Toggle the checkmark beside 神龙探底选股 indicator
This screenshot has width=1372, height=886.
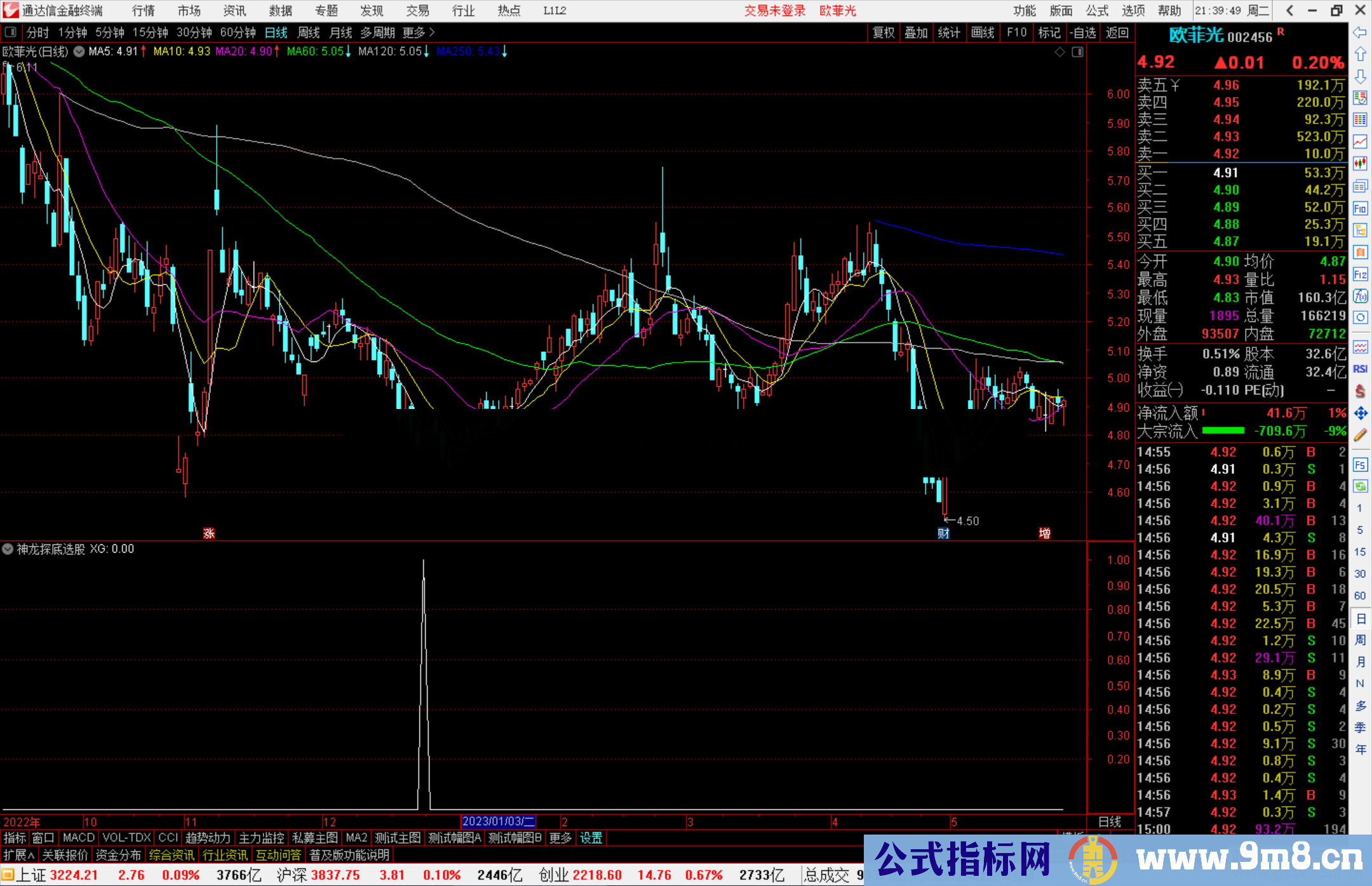pos(8,549)
